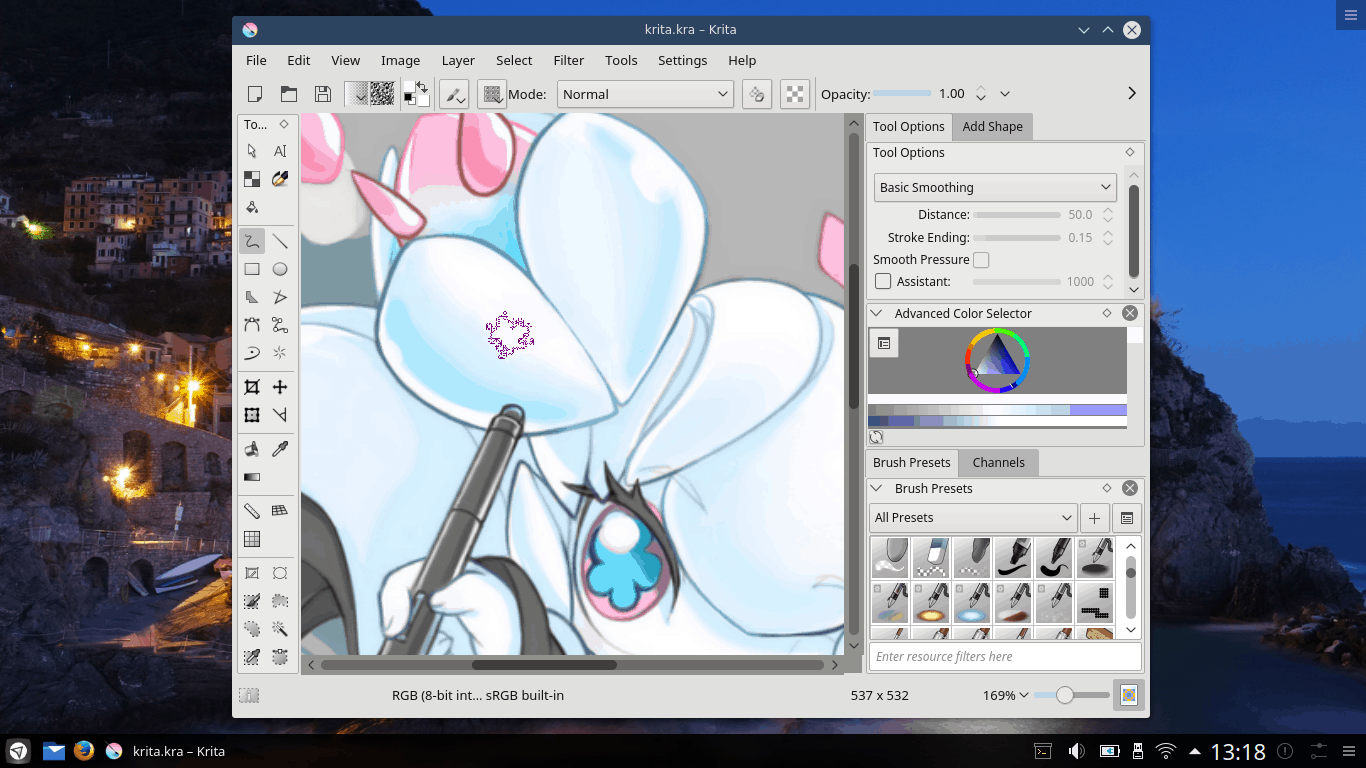Collapse the Brush Presets panel chevron

pyautogui.click(x=877, y=488)
